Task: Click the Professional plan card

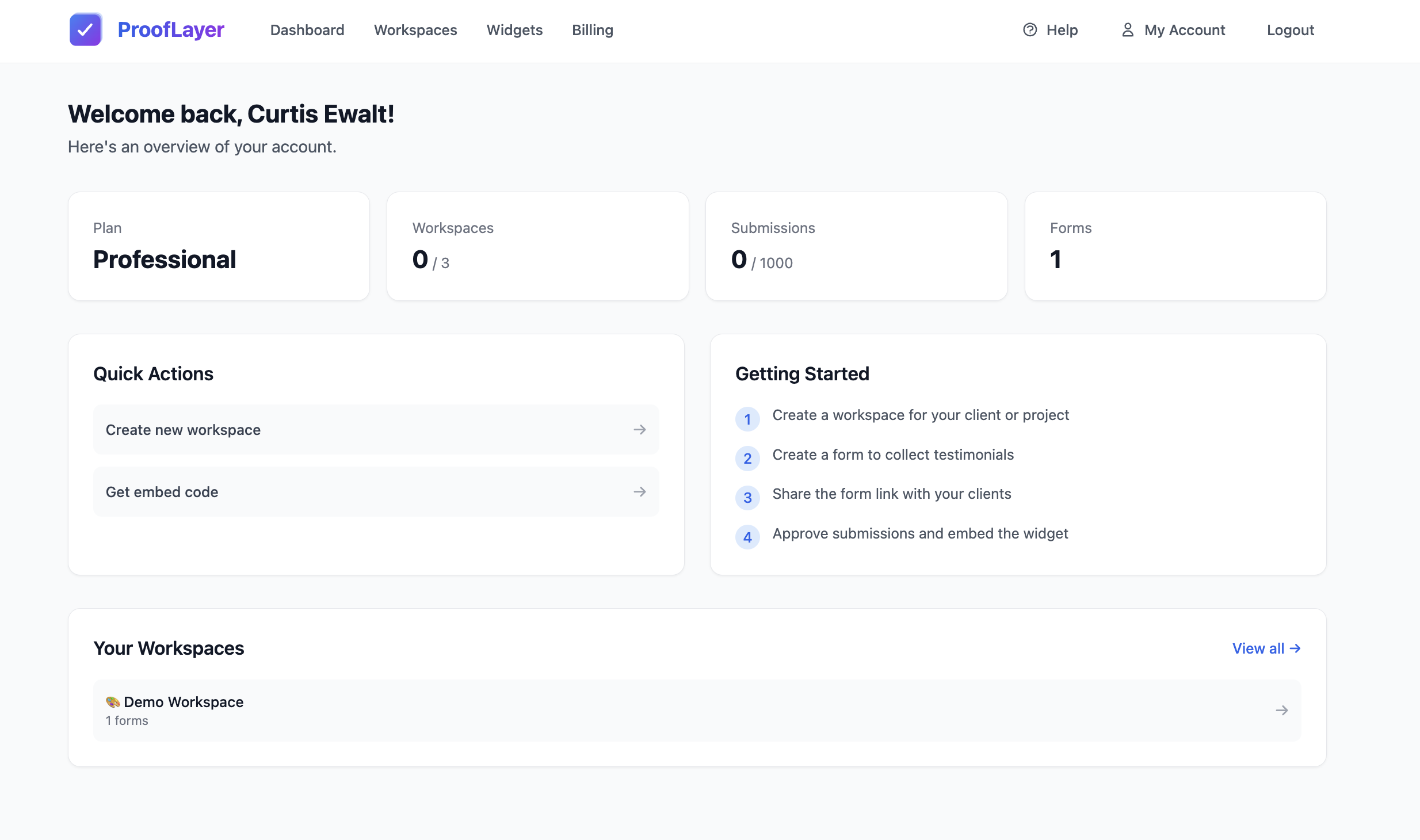Action: coord(219,246)
